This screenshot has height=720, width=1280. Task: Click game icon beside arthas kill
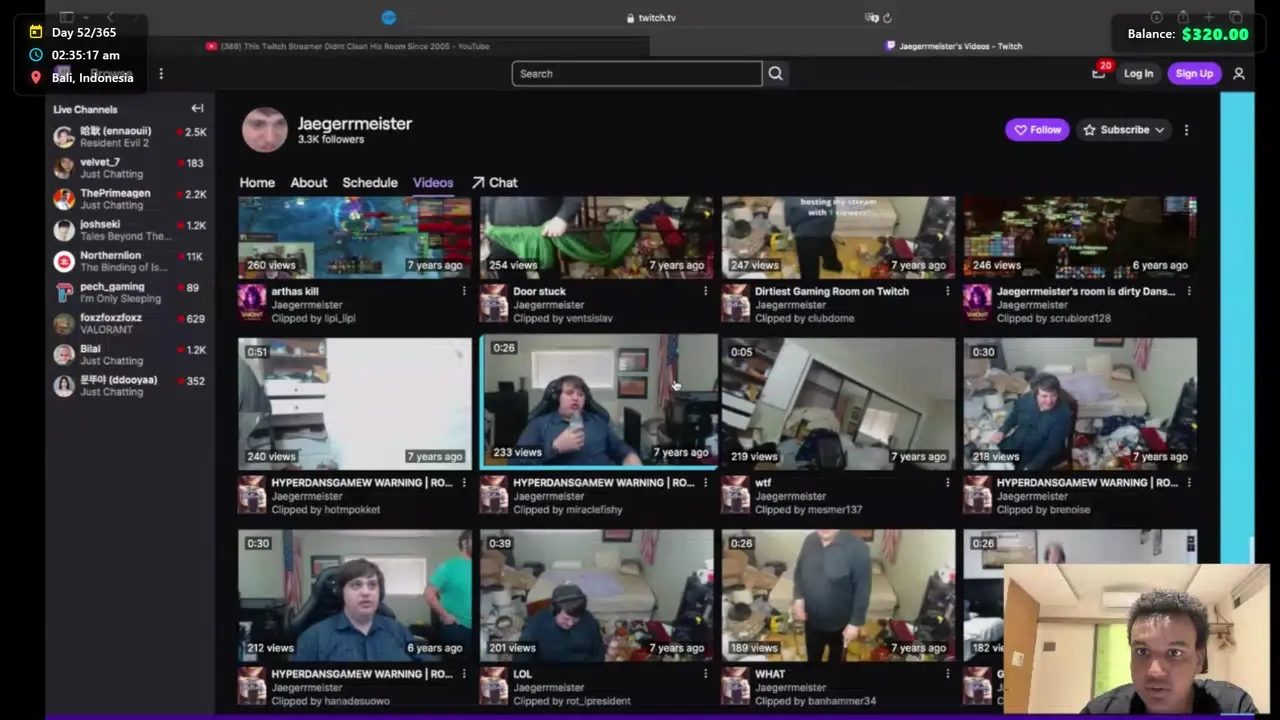click(252, 303)
